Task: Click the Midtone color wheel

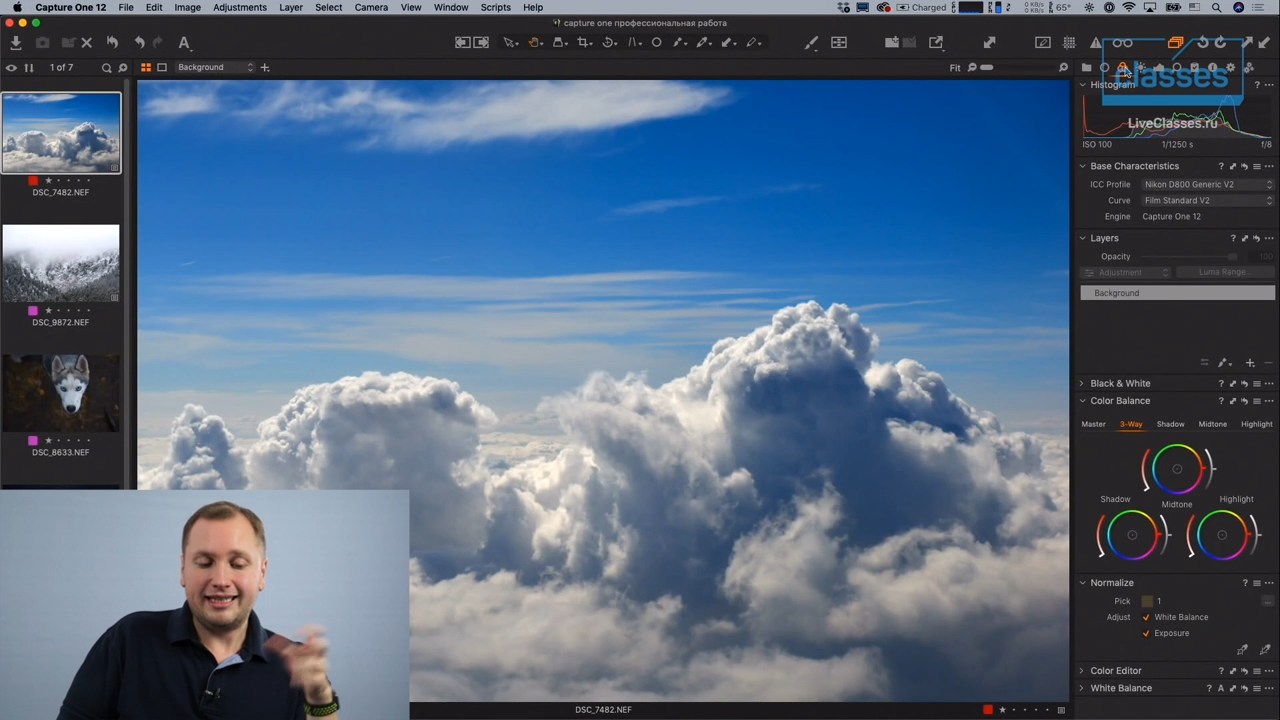Action: tap(1177, 469)
